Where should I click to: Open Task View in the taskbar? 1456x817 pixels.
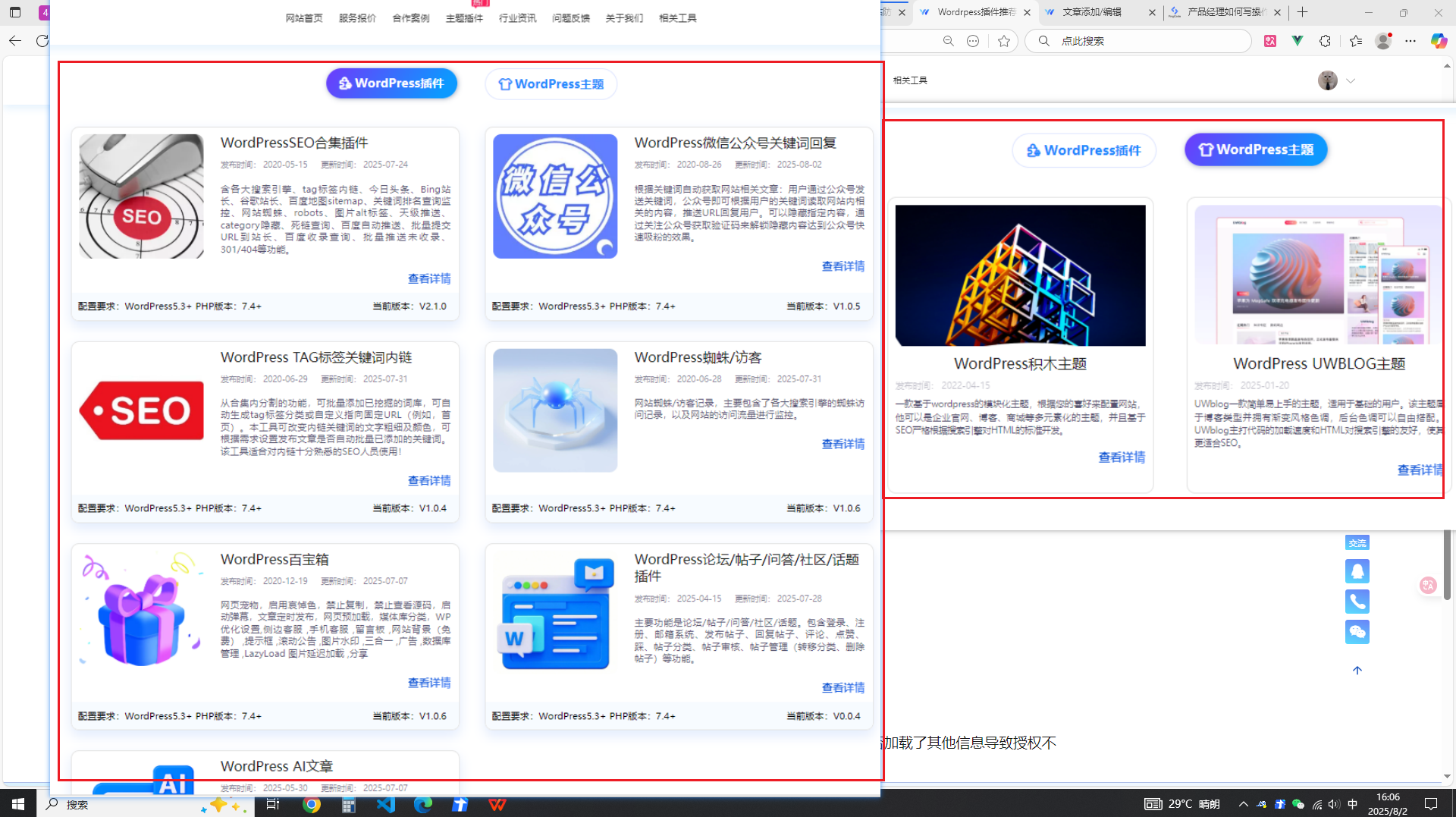273,805
